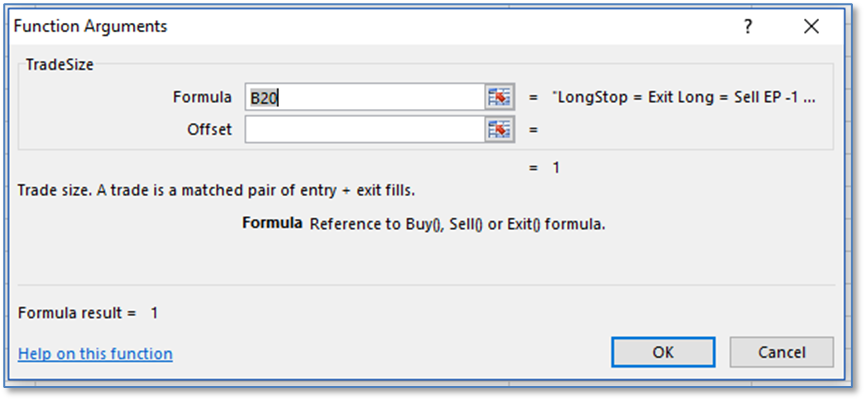Click the computed result value under Offset
866x400 pixels.
click(556, 167)
